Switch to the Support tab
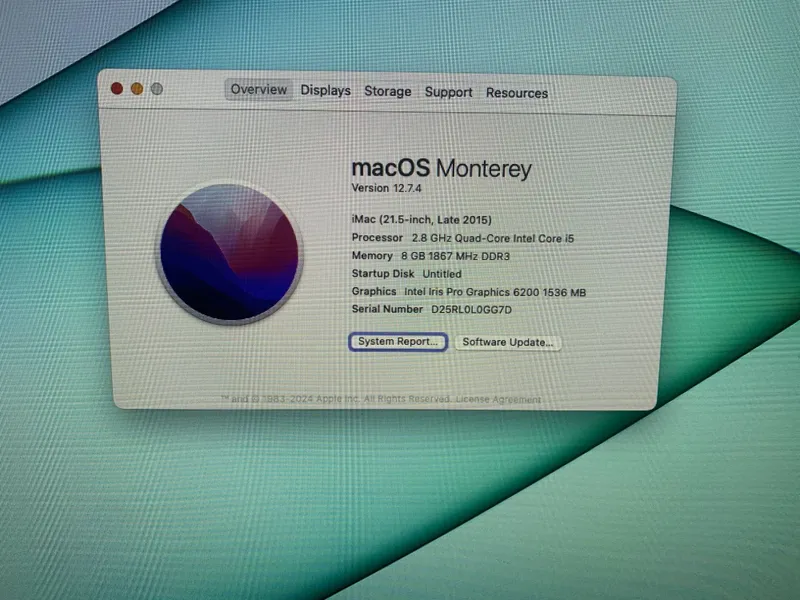Image resolution: width=800 pixels, height=600 pixels. click(448, 92)
